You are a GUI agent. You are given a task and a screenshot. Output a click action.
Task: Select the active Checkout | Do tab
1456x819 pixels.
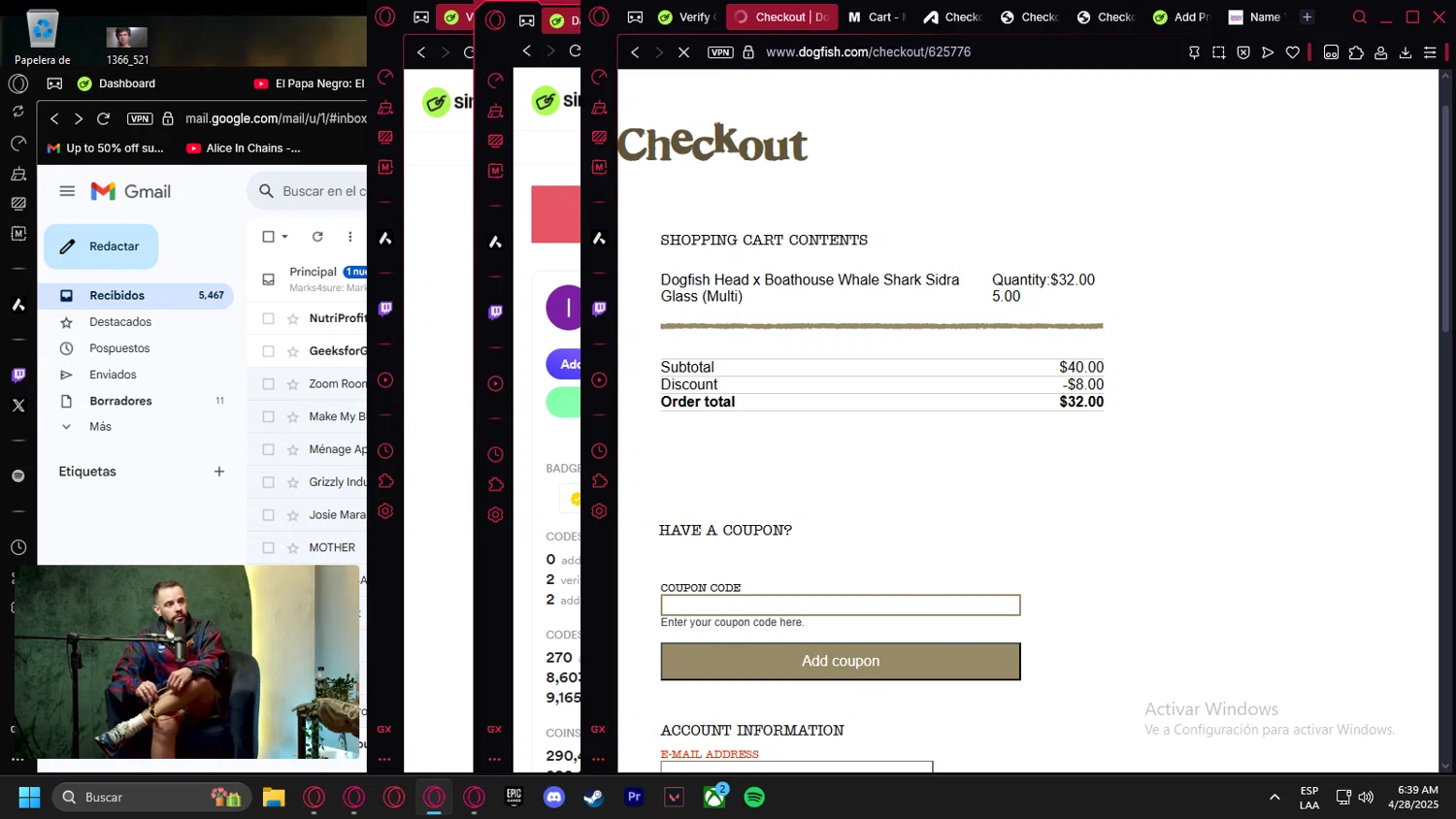782,17
